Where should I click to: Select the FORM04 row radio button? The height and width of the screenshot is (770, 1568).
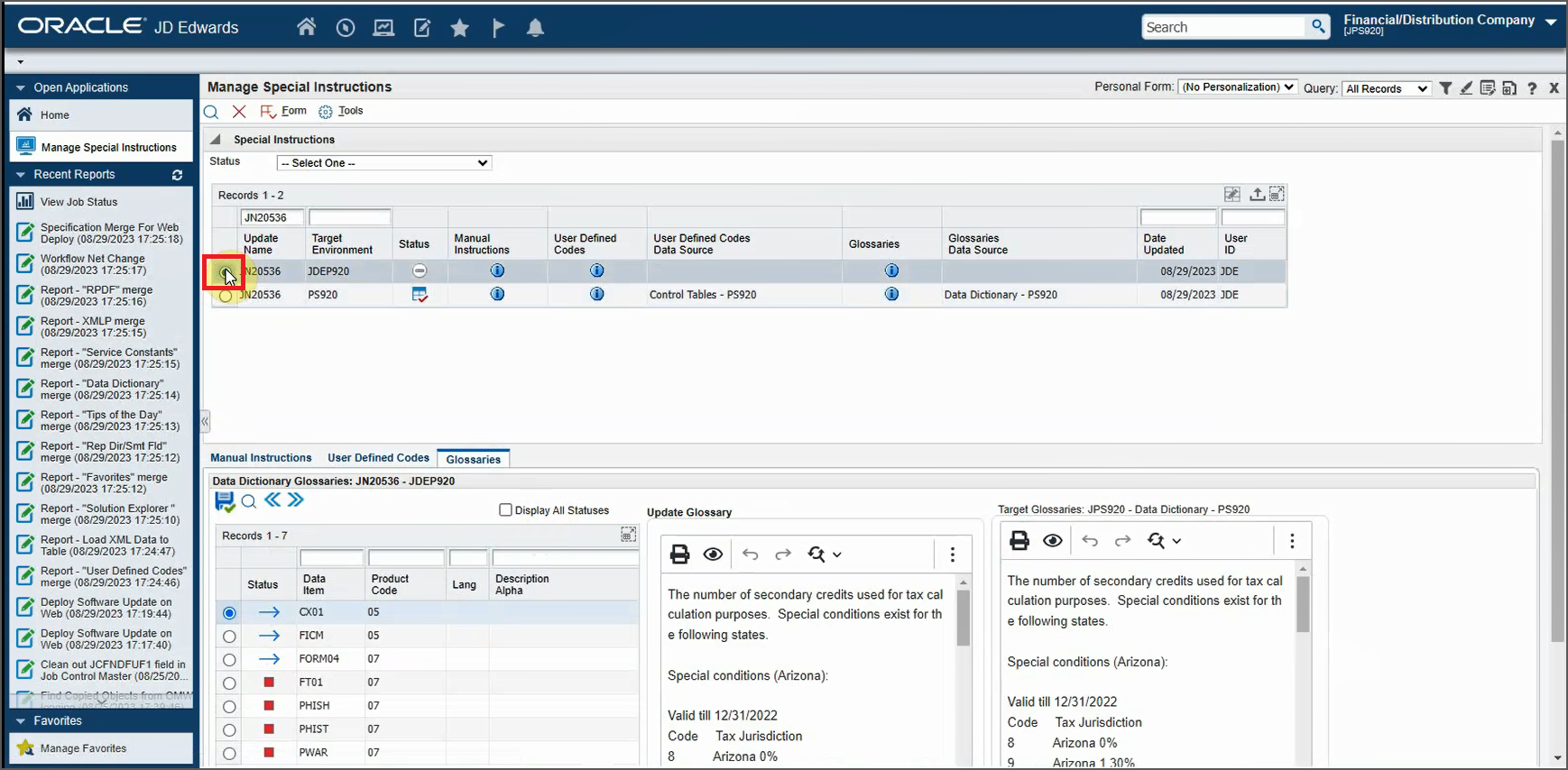[x=229, y=660]
